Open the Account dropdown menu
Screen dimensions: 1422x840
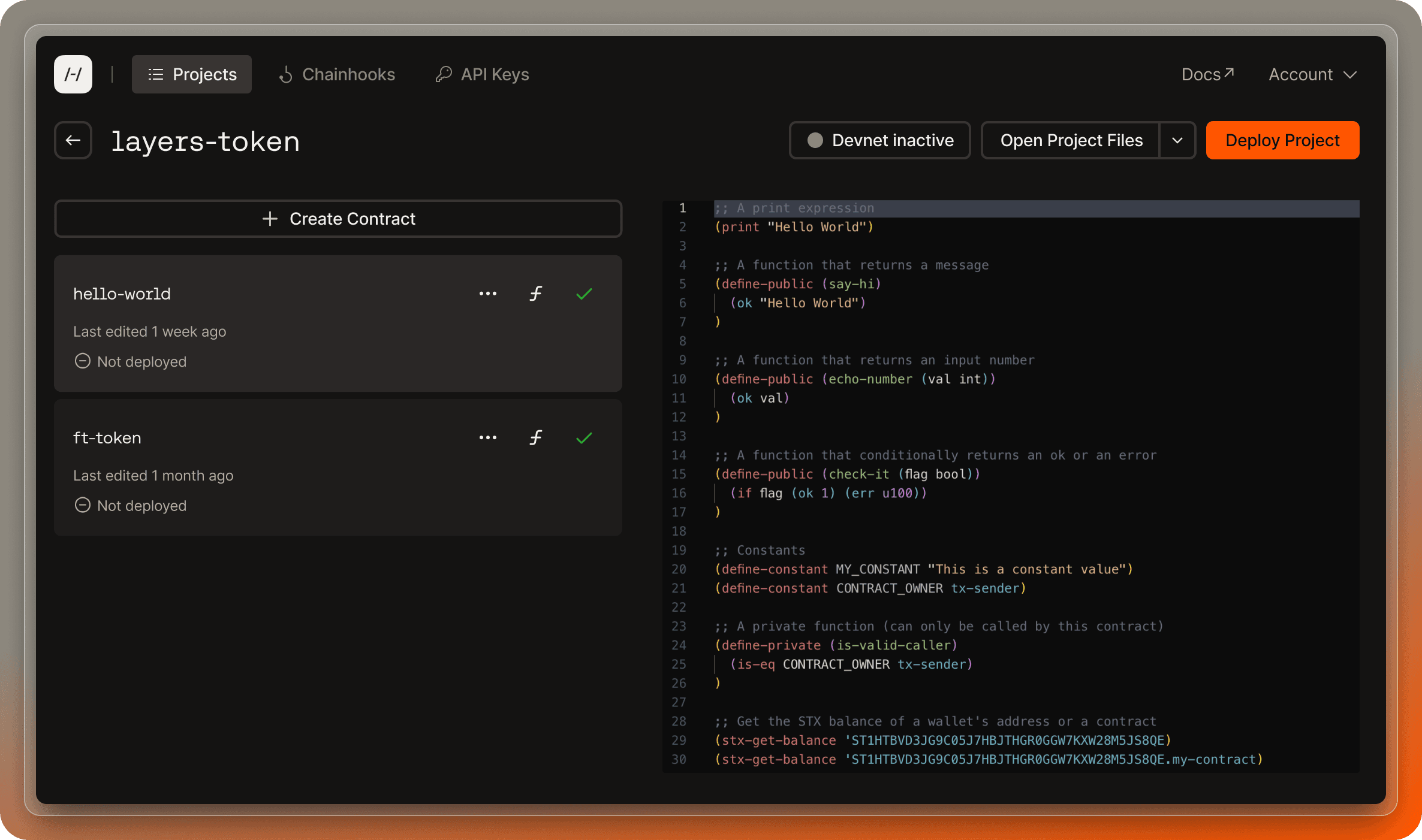[x=1312, y=74]
